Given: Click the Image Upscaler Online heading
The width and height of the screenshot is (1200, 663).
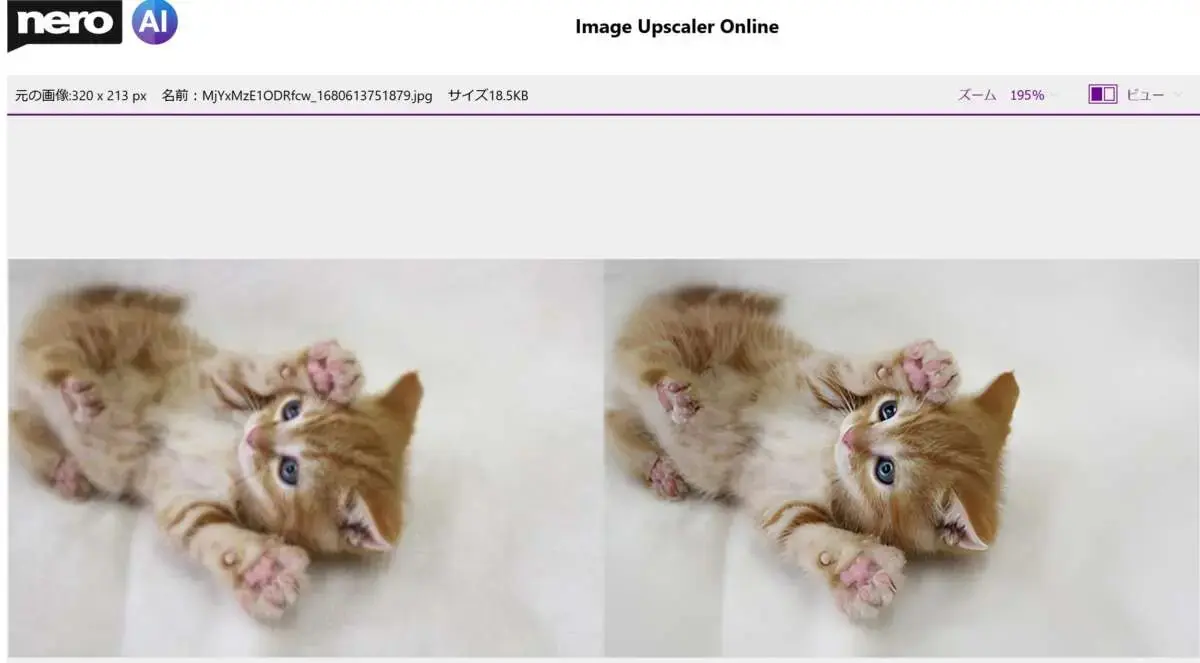Looking at the screenshot, I should [677, 27].
